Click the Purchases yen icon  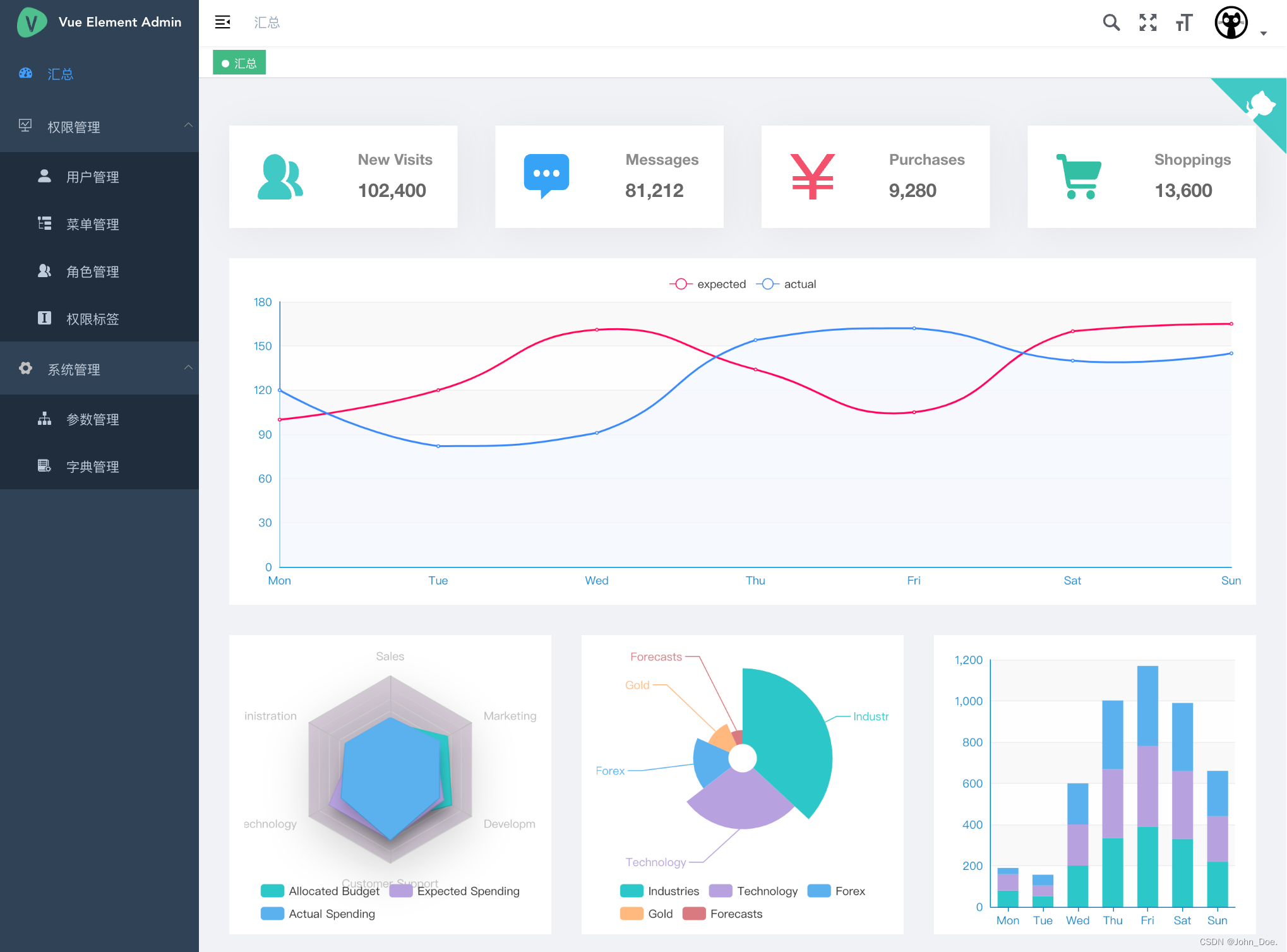pos(813,177)
